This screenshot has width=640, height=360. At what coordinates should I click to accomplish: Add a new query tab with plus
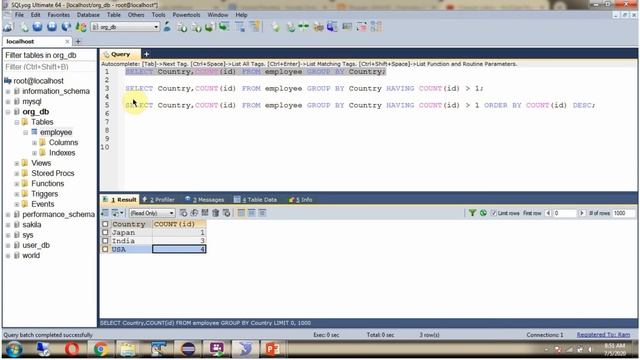[147, 54]
